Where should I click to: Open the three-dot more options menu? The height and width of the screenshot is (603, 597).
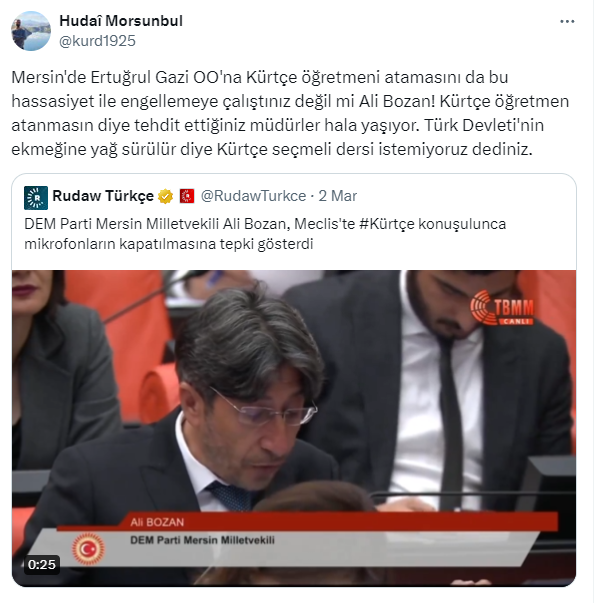567,22
